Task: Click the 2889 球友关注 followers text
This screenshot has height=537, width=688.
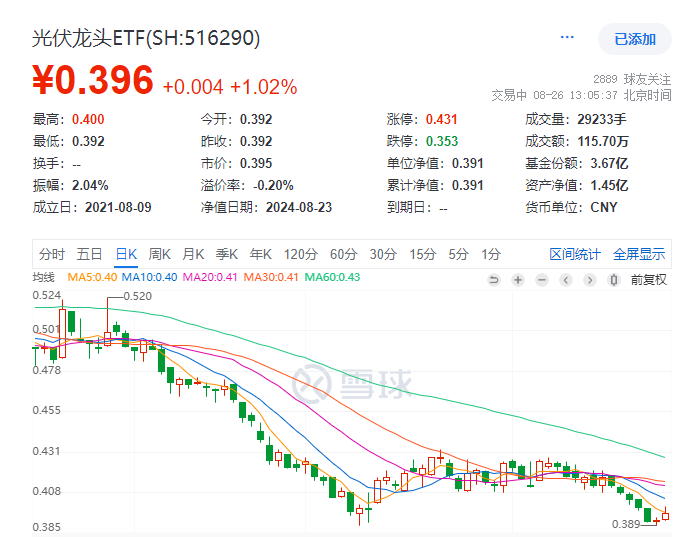Action: pos(632,79)
